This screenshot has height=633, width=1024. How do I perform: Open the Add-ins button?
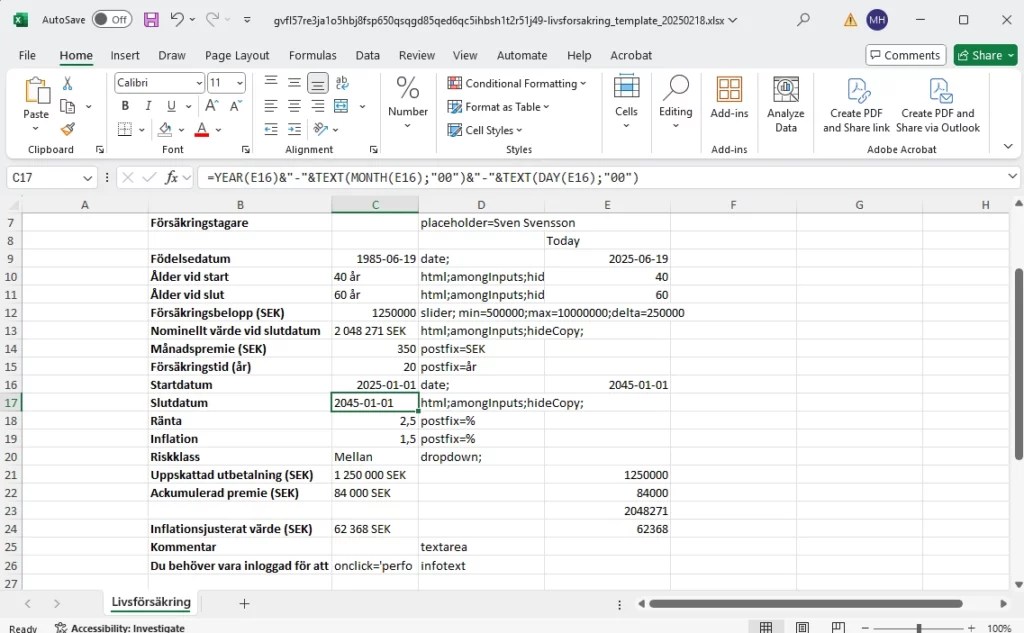729,98
